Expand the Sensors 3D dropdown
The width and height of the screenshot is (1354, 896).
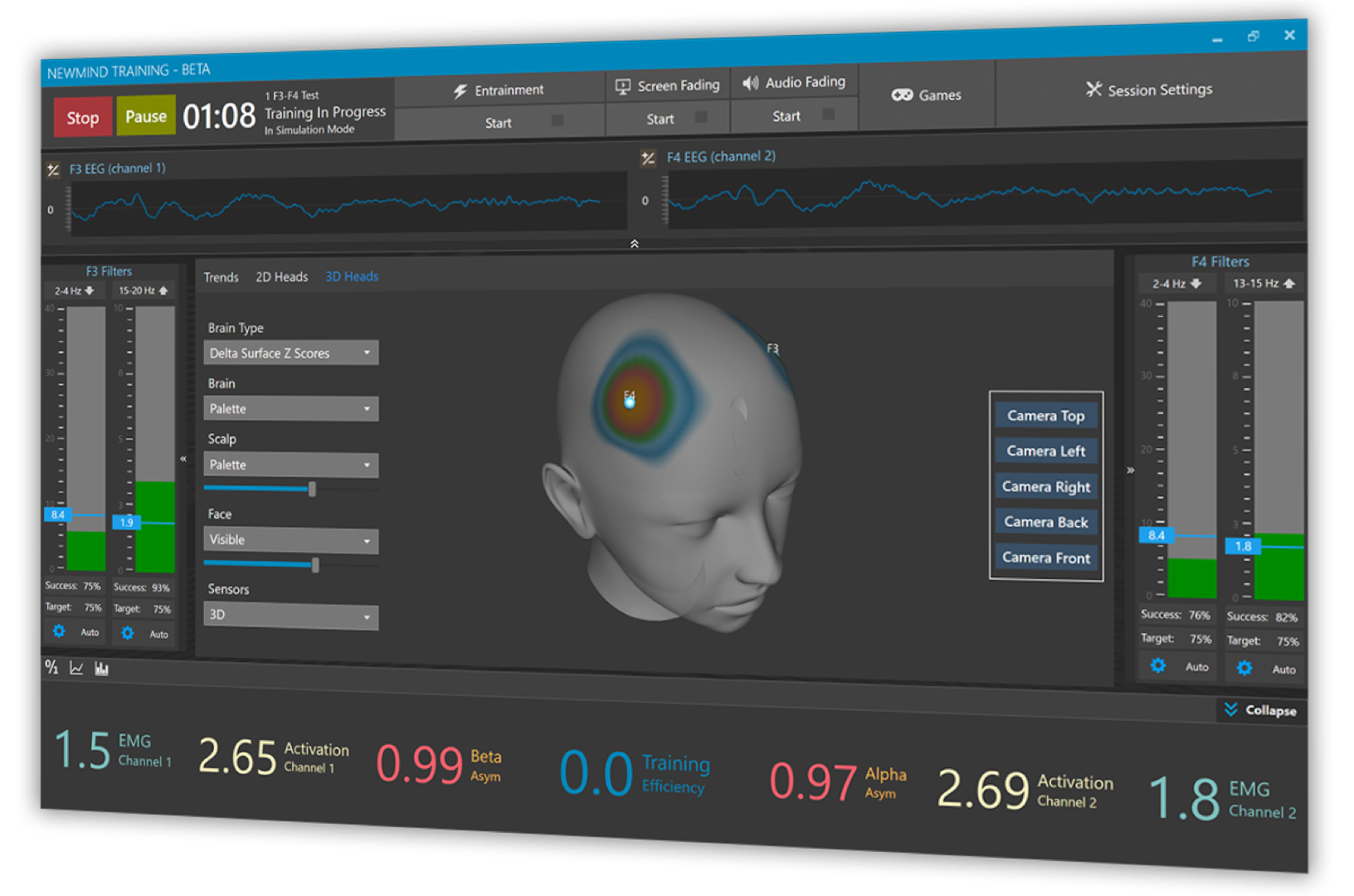pos(290,616)
